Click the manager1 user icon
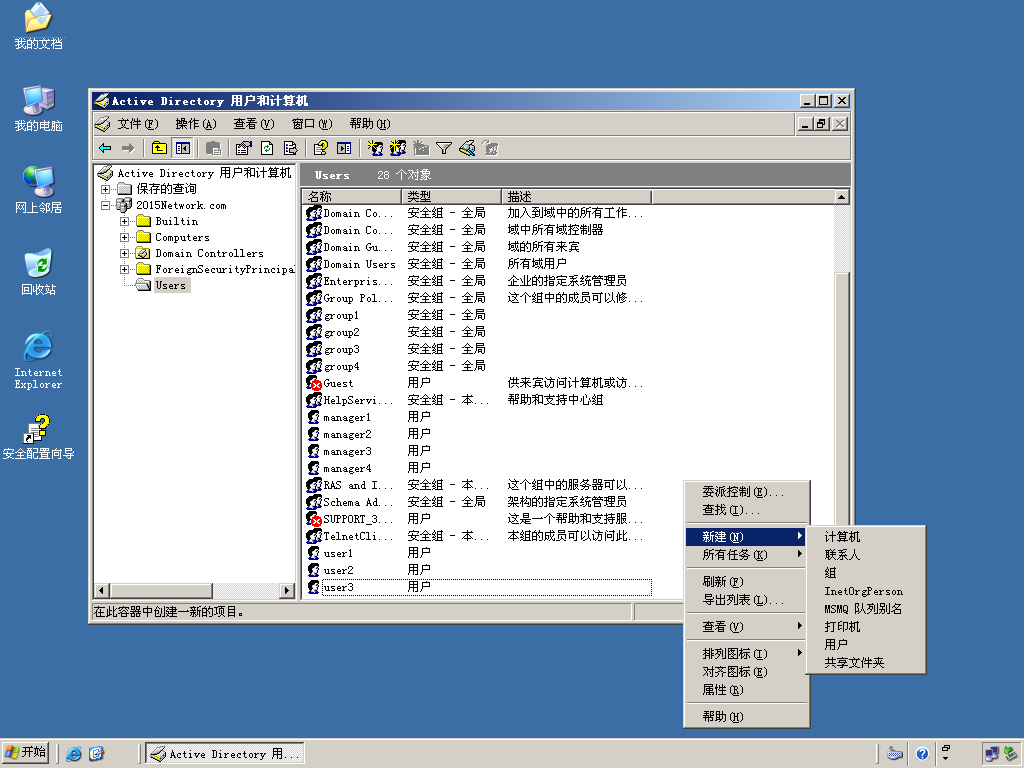Viewport: 1024px width, 768px height. click(x=313, y=417)
